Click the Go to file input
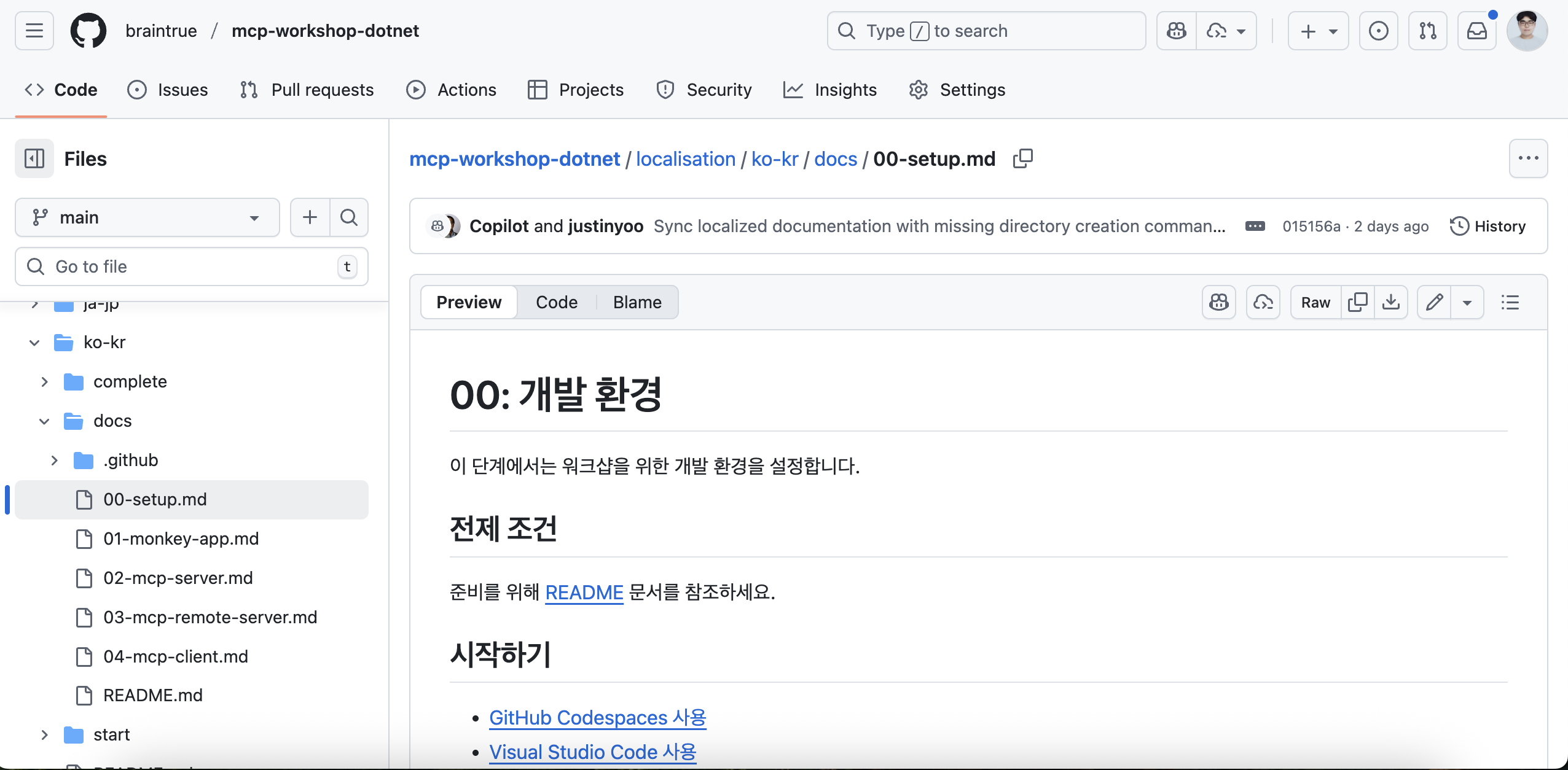1568x770 pixels. [x=192, y=266]
